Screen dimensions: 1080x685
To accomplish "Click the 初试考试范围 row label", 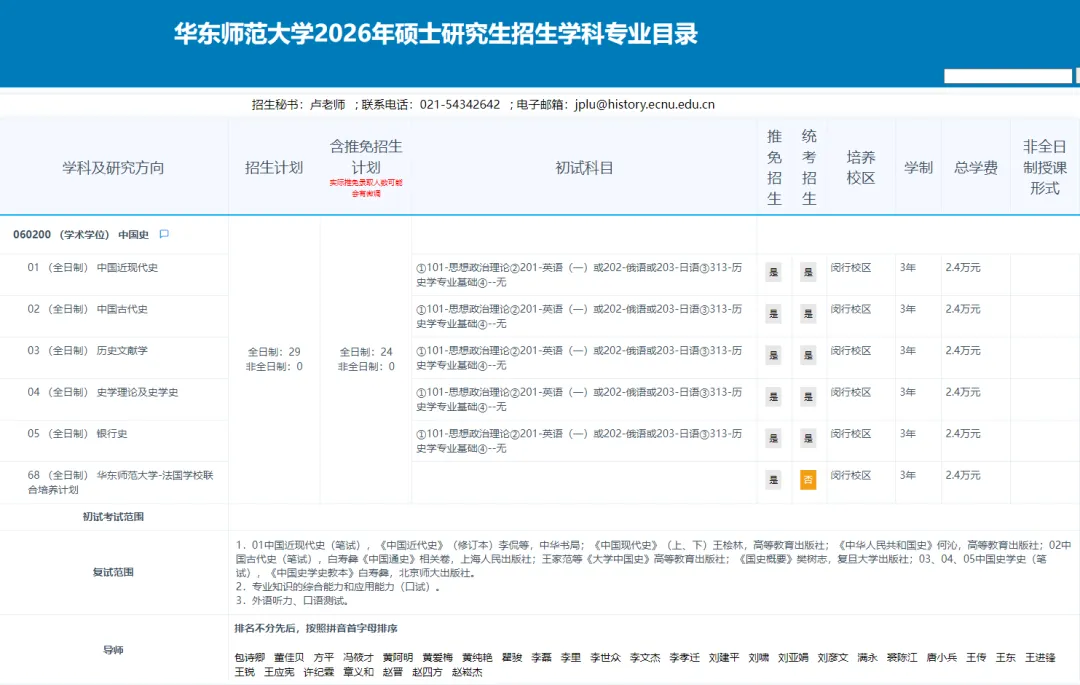I will coord(113,516).
